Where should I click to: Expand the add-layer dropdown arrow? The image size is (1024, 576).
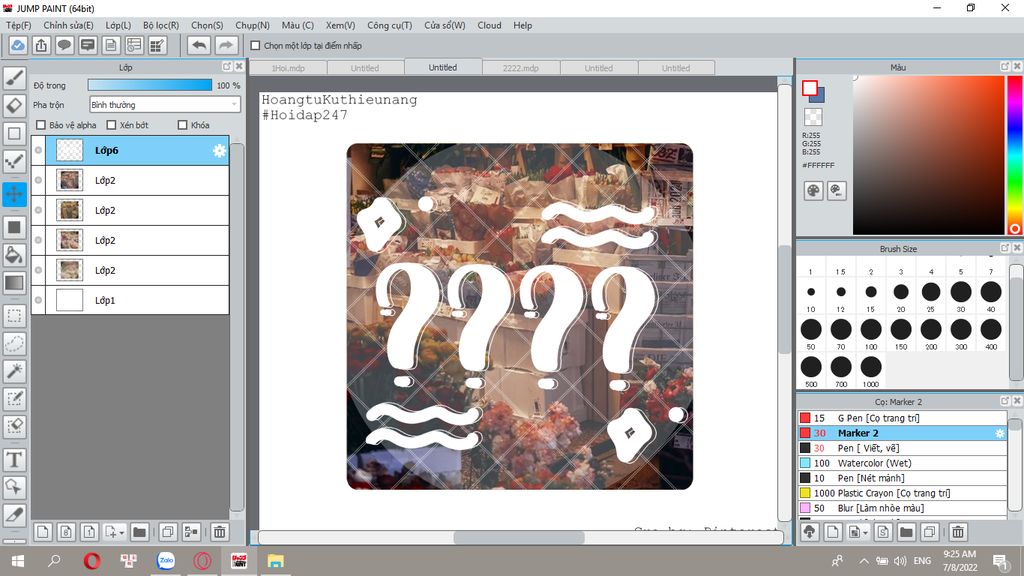click(121, 533)
